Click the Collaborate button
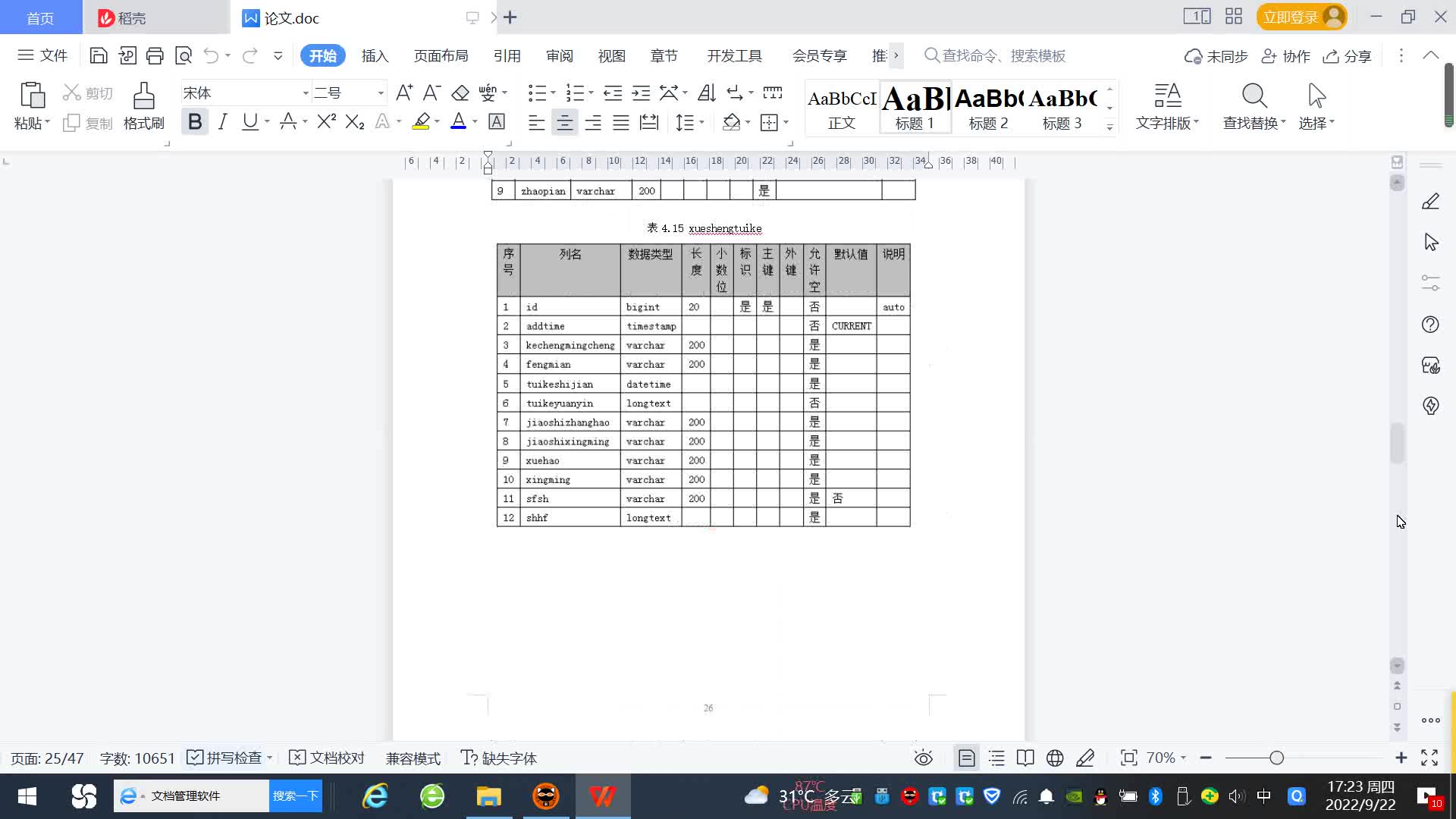 (1286, 56)
